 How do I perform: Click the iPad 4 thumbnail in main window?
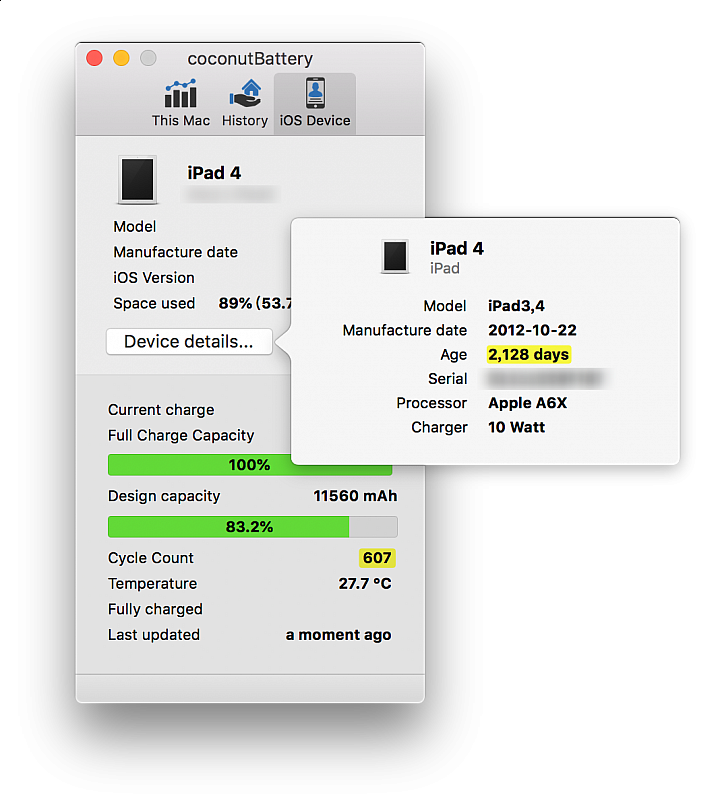(137, 179)
